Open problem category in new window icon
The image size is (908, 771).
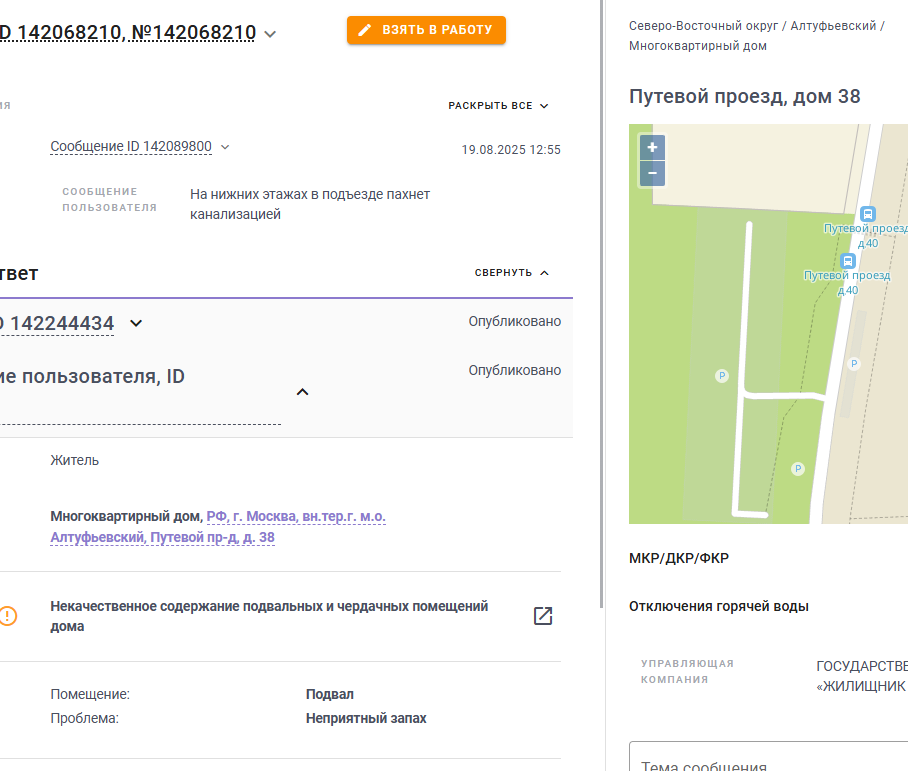point(543,616)
